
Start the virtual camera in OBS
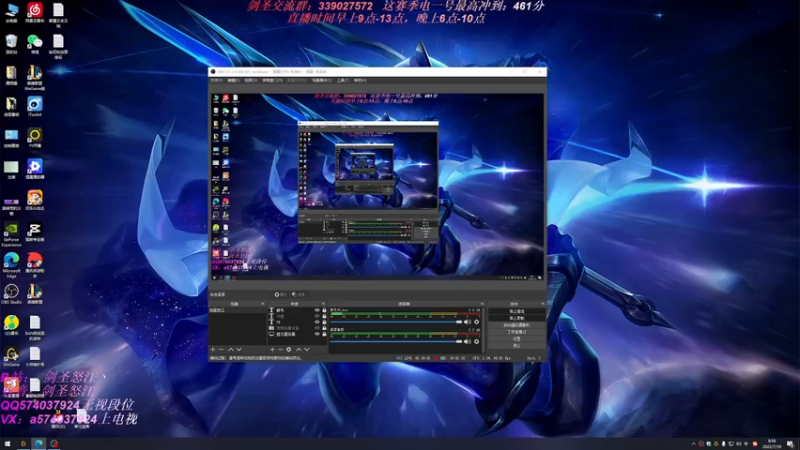(516, 325)
